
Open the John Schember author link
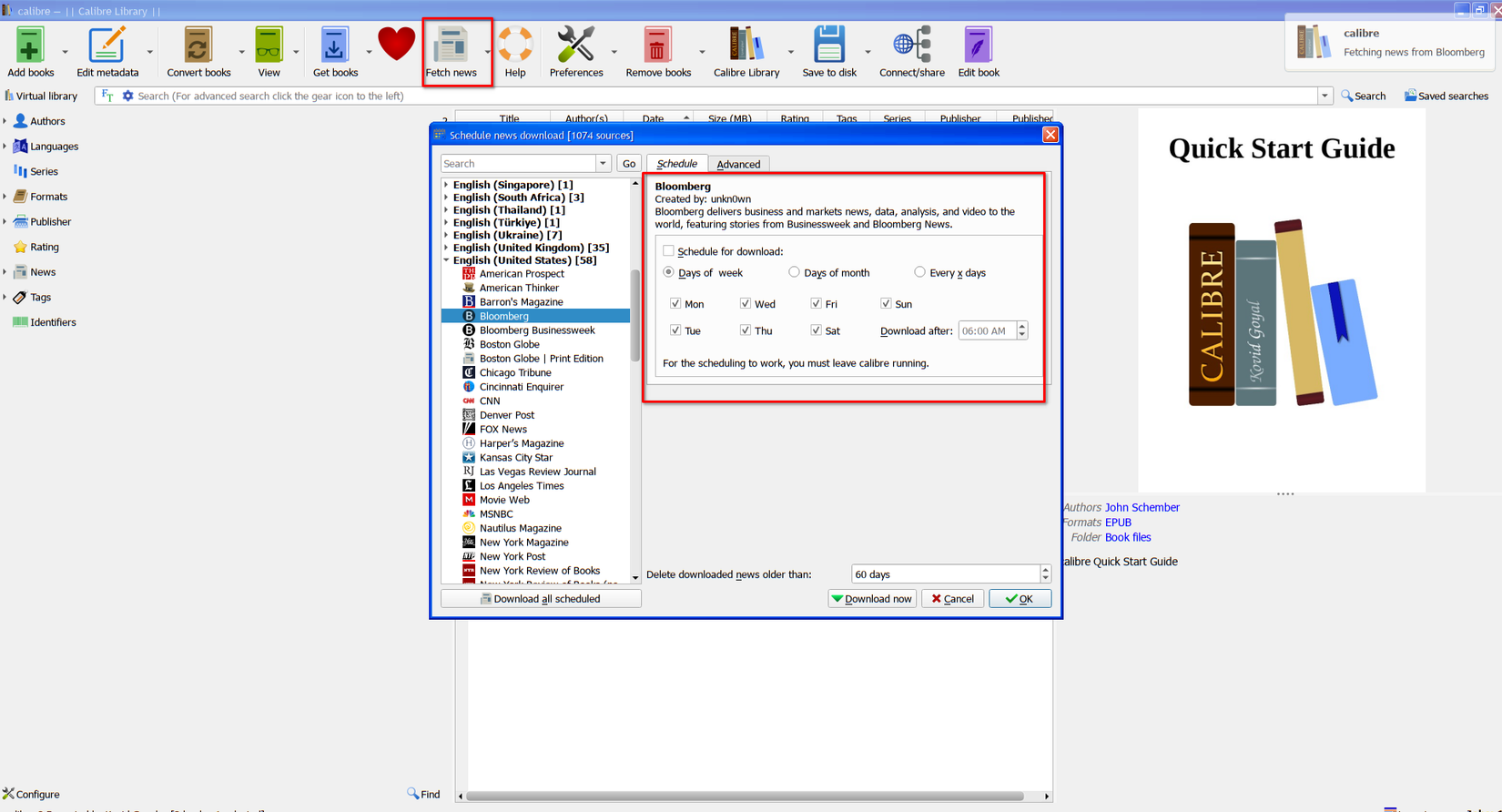[1142, 508]
